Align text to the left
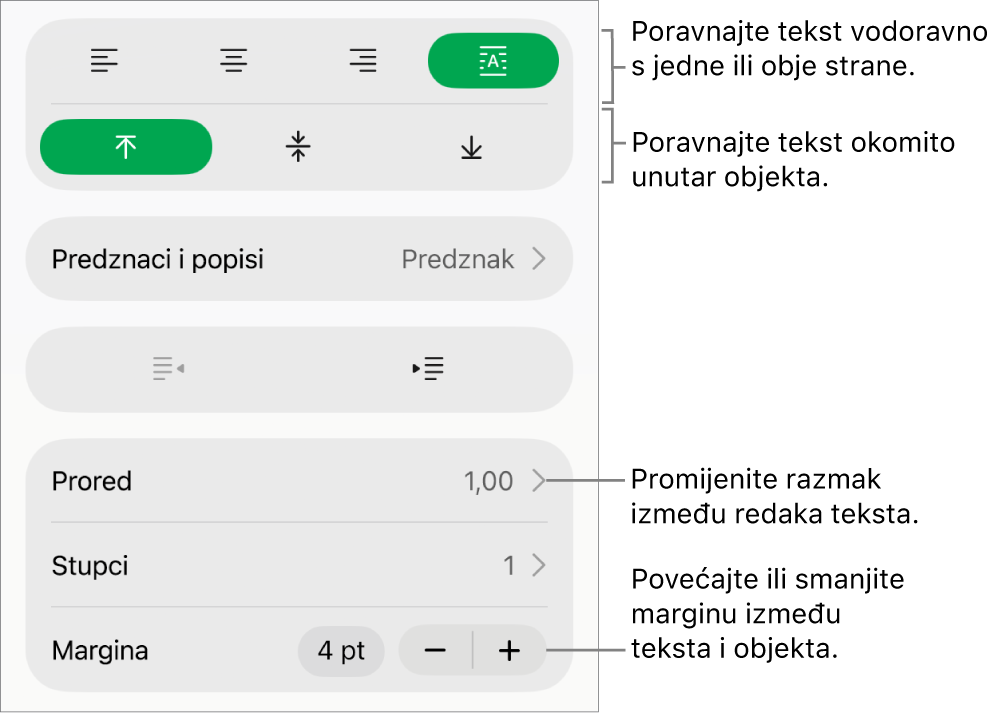 (104, 60)
